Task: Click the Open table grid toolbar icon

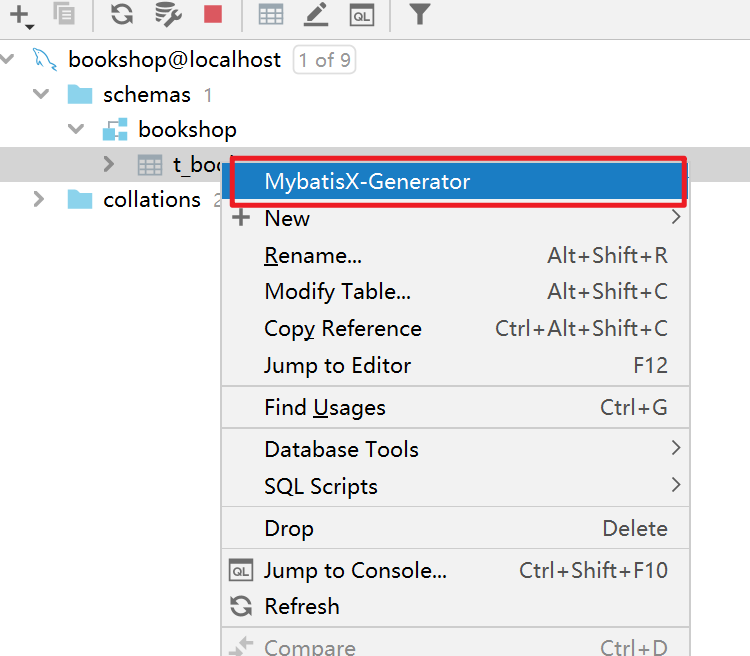Action: pyautogui.click(x=271, y=14)
